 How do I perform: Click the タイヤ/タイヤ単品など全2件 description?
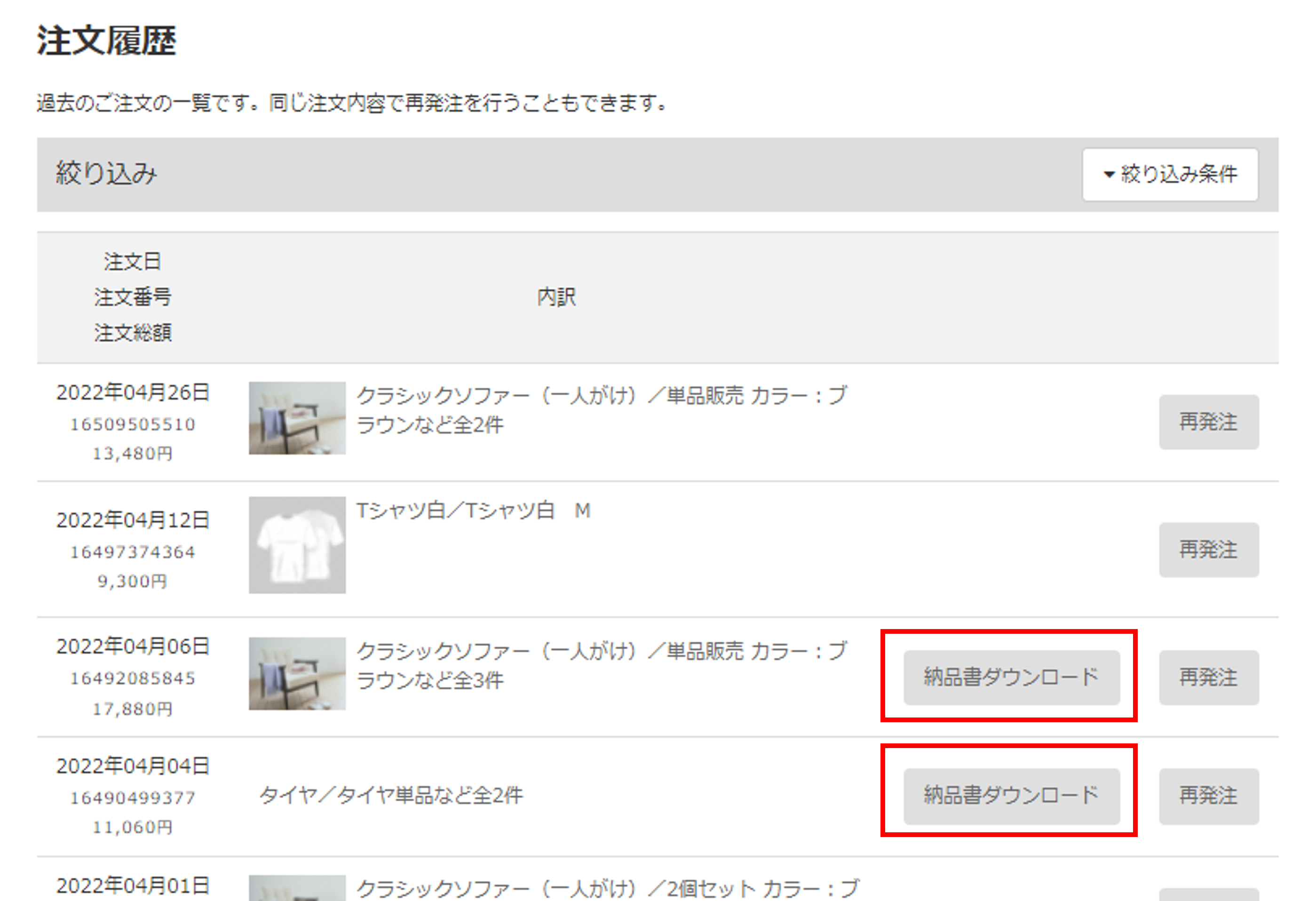click(x=391, y=795)
